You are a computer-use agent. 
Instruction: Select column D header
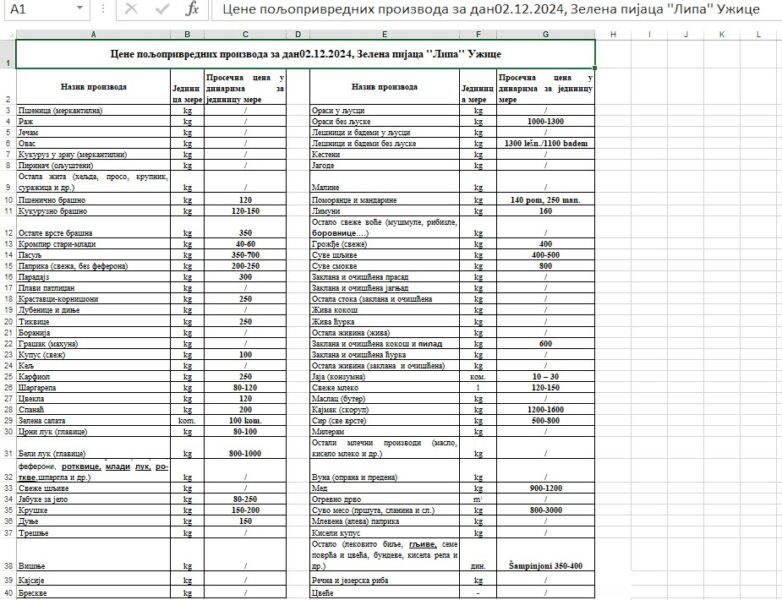coord(298,34)
